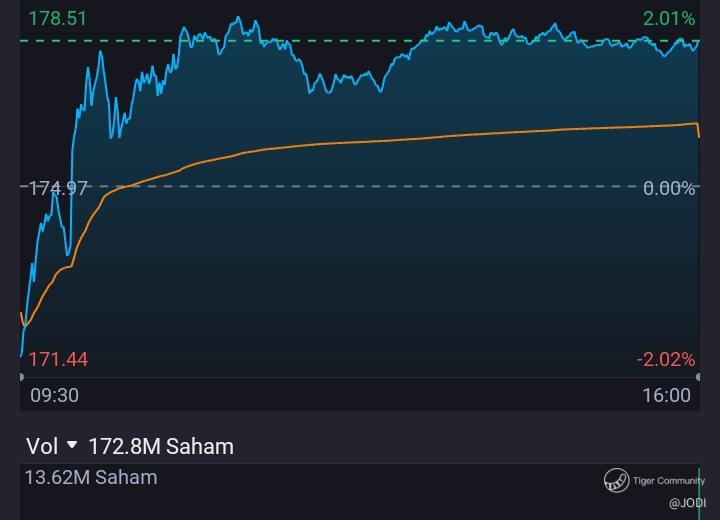This screenshot has width=720, height=520.
Task: Click the 171.44 low price label
Action: 57,359
